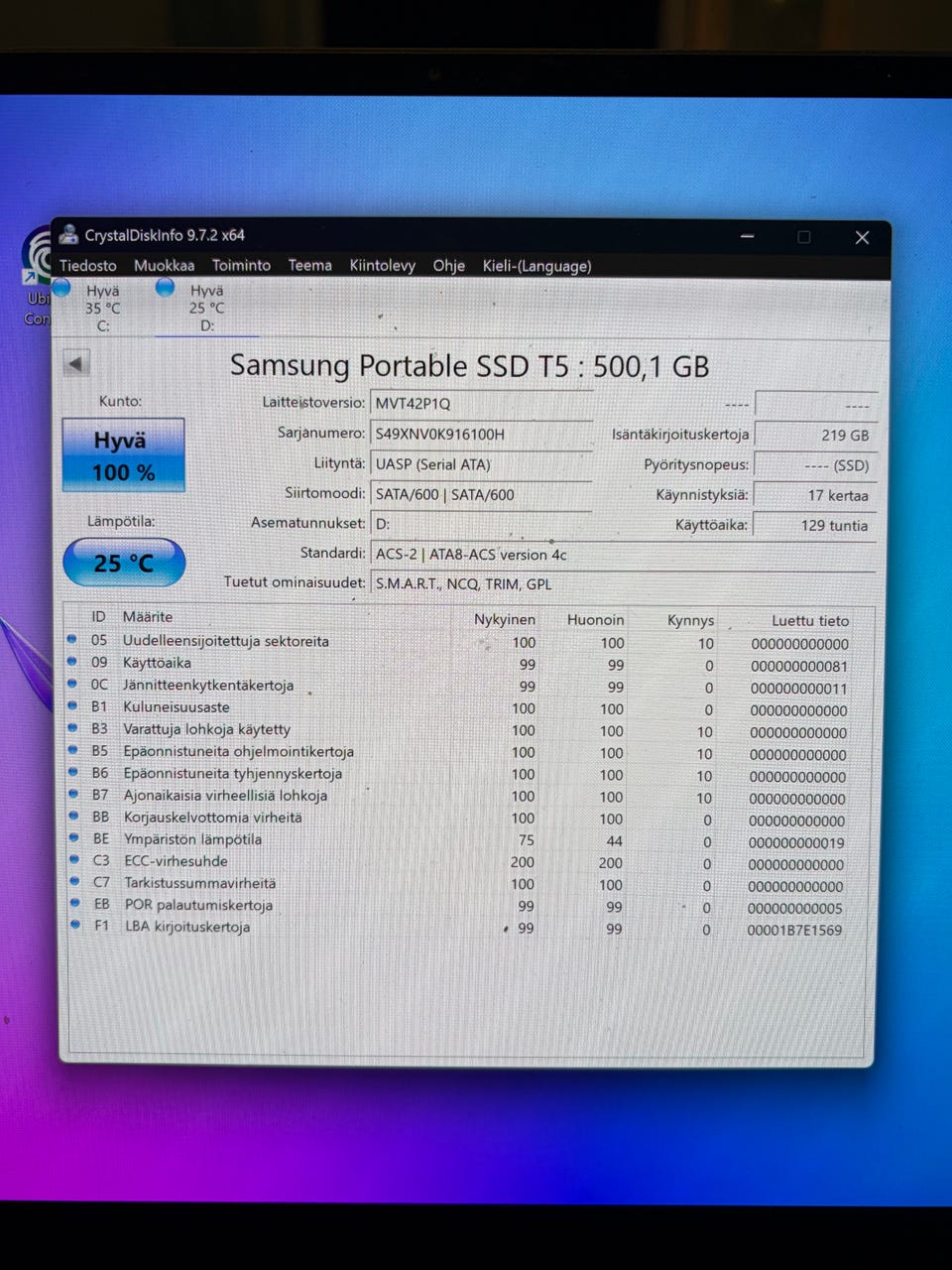
Task: Click status dot for Käyttöaika attribute
Action: pos(71,662)
